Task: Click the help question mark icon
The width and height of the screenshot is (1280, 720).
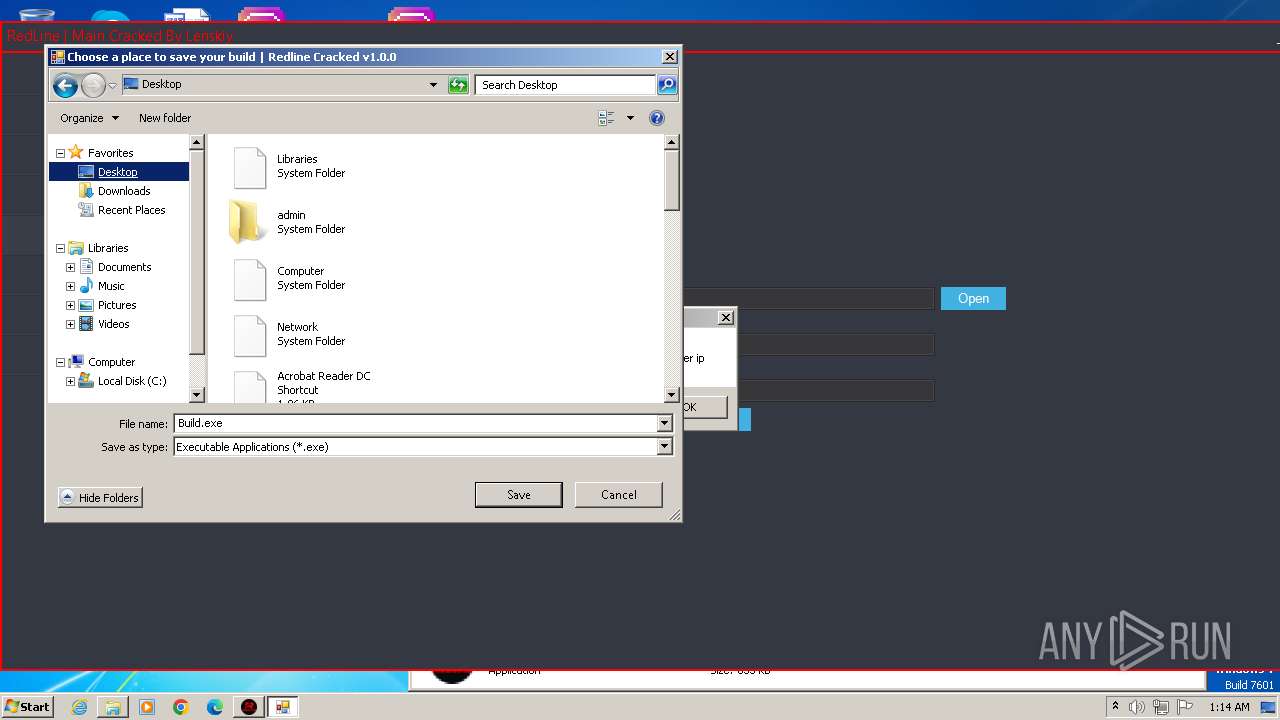Action: pyautogui.click(x=657, y=118)
